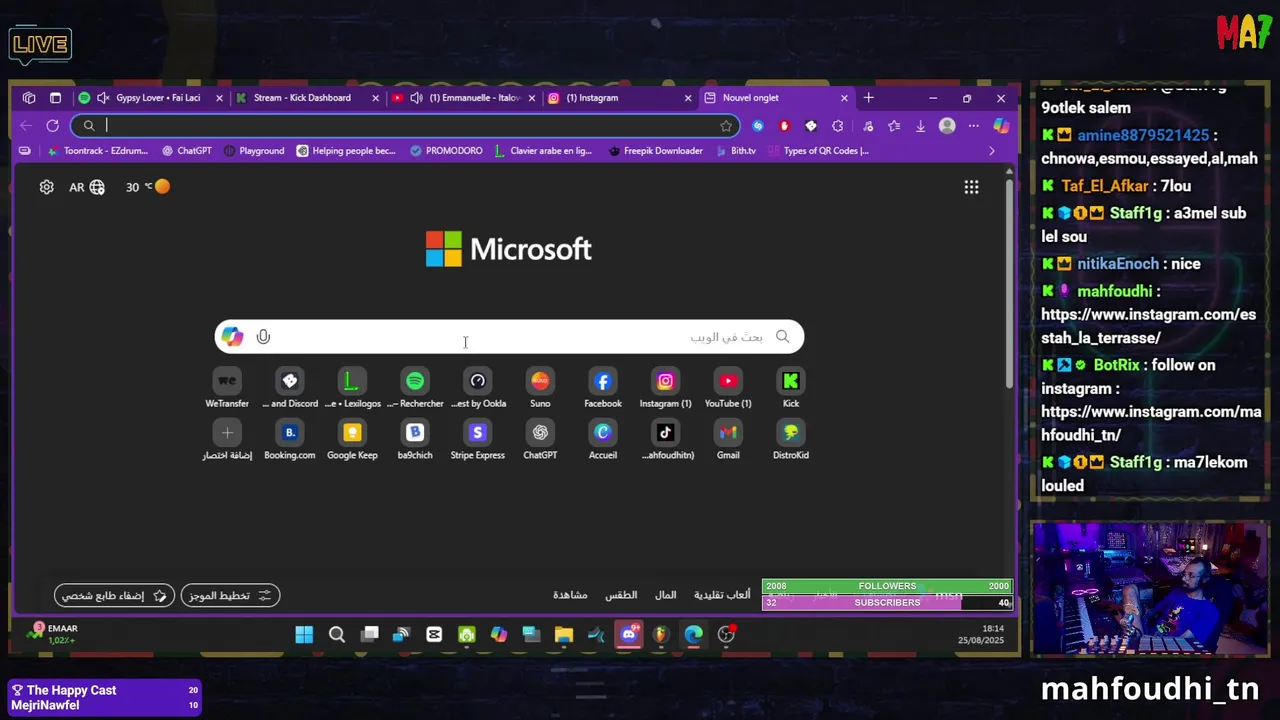Open the Playground bookmark
Image resolution: width=1280 pixels, height=720 pixels.
(254, 151)
